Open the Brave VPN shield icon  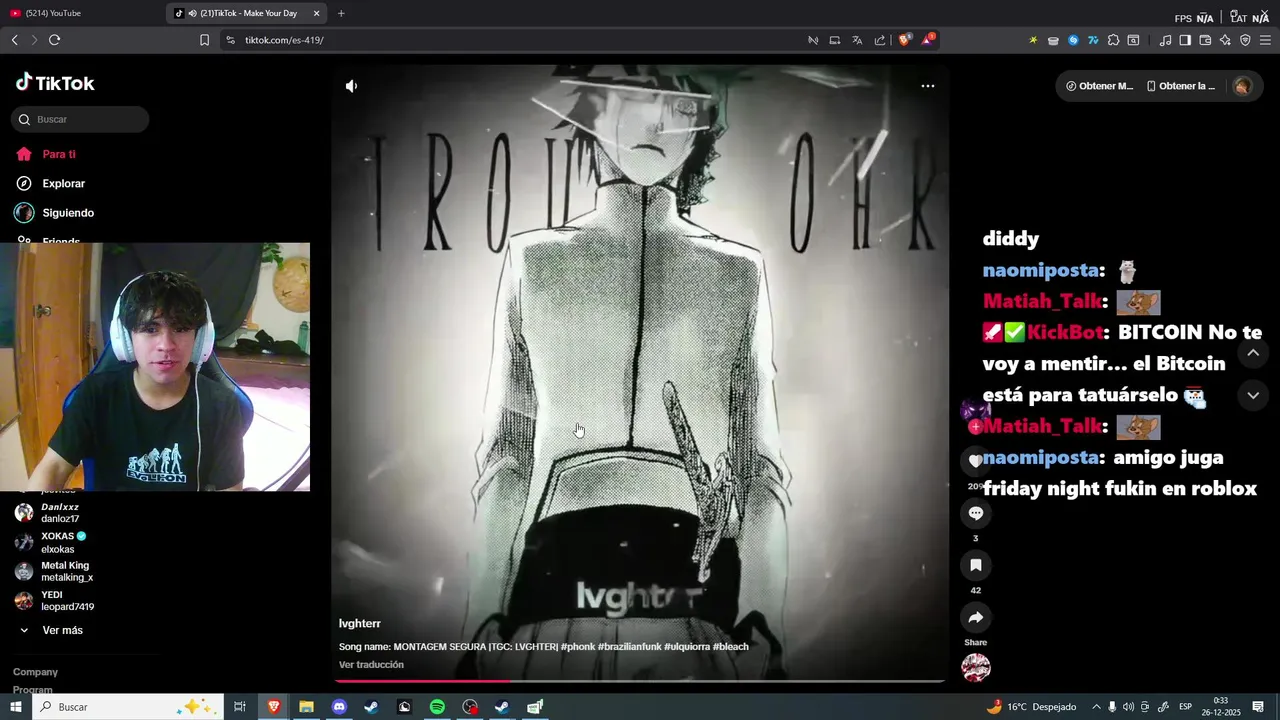pyautogui.click(x=1245, y=40)
